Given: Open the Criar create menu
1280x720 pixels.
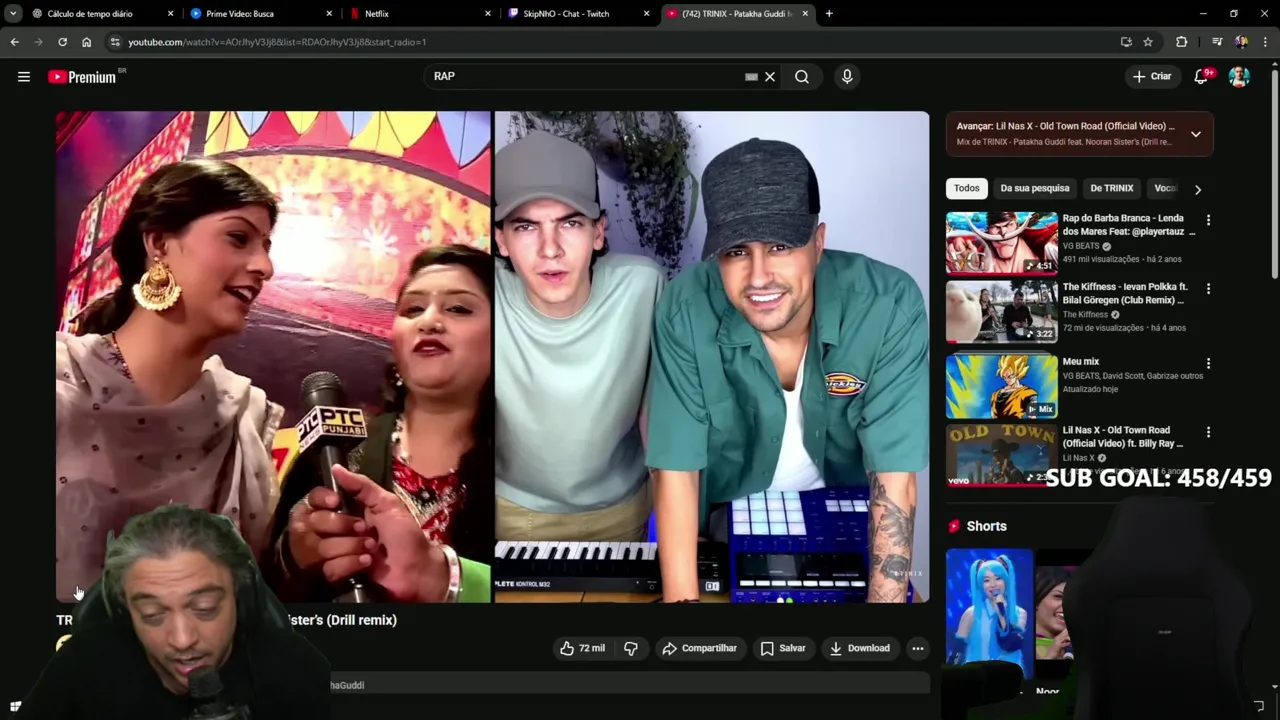Looking at the screenshot, I should tap(1152, 77).
